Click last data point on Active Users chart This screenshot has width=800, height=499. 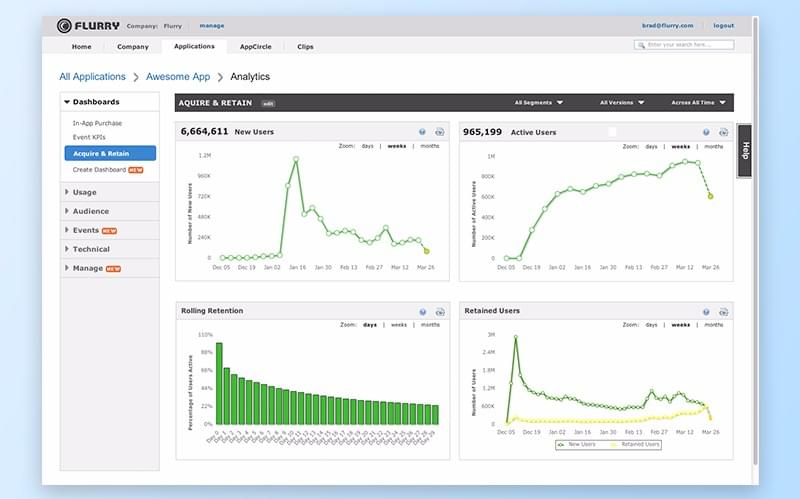click(x=710, y=196)
